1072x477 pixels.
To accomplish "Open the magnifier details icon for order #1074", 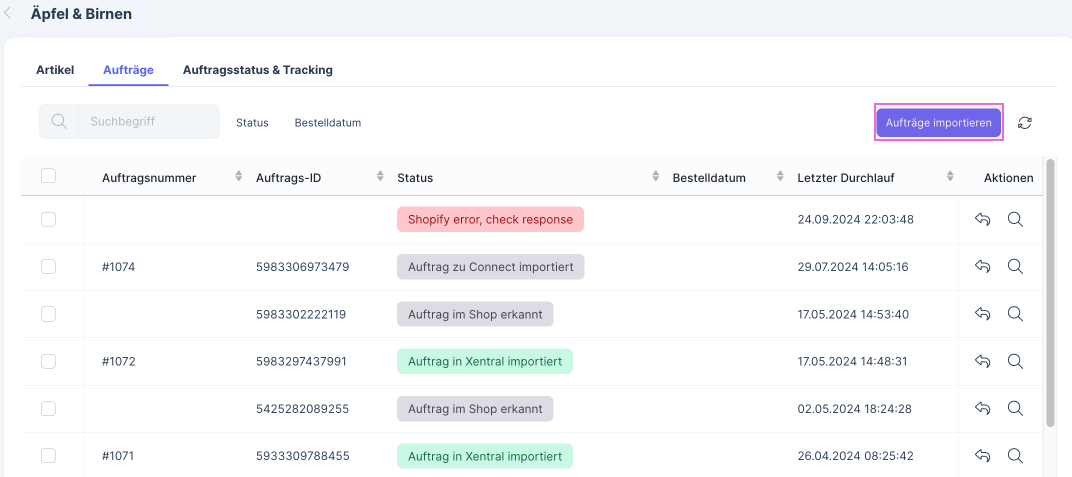I will coord(1015,266).
